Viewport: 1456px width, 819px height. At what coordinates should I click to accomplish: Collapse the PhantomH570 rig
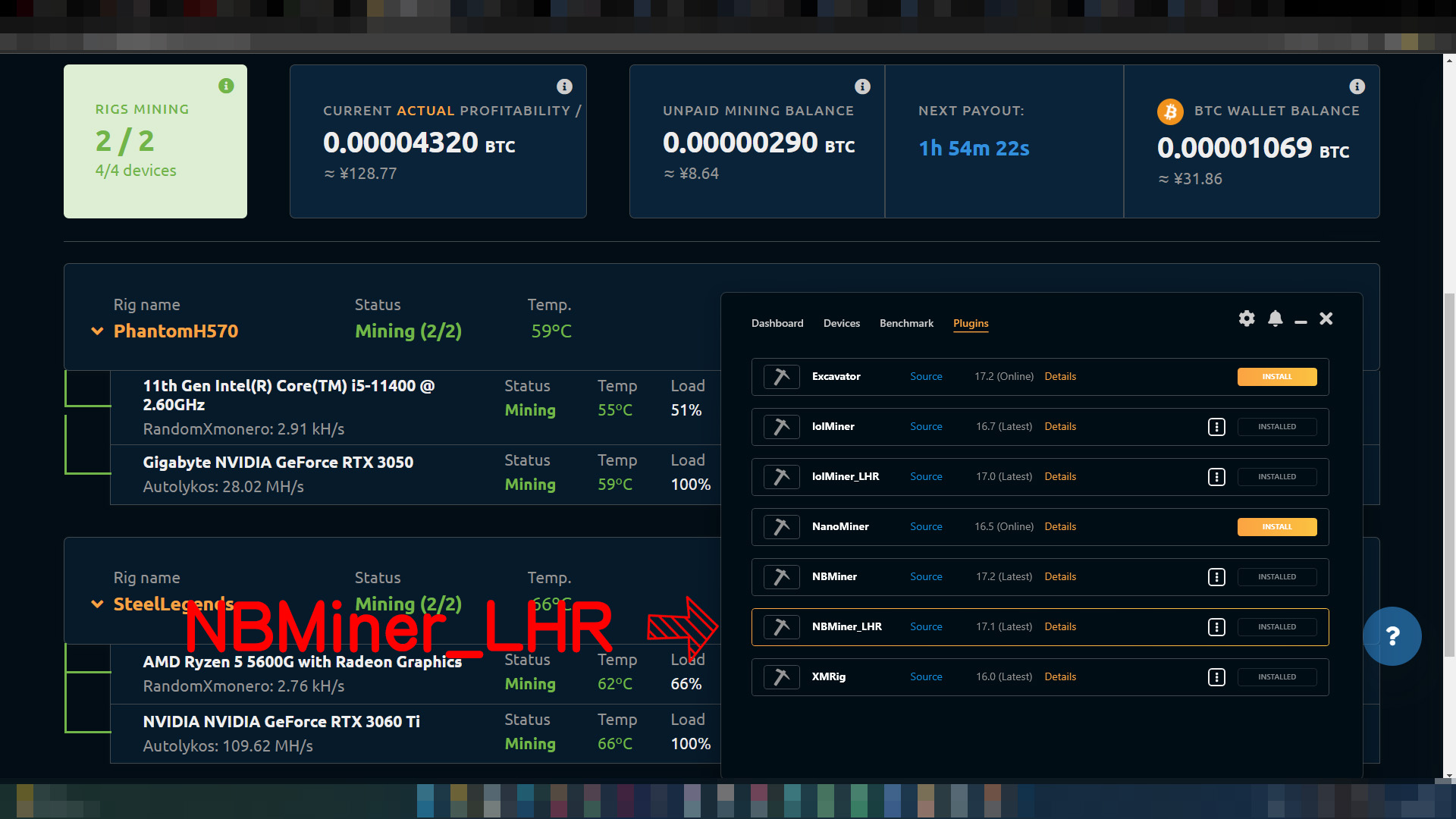coord(97,331)
